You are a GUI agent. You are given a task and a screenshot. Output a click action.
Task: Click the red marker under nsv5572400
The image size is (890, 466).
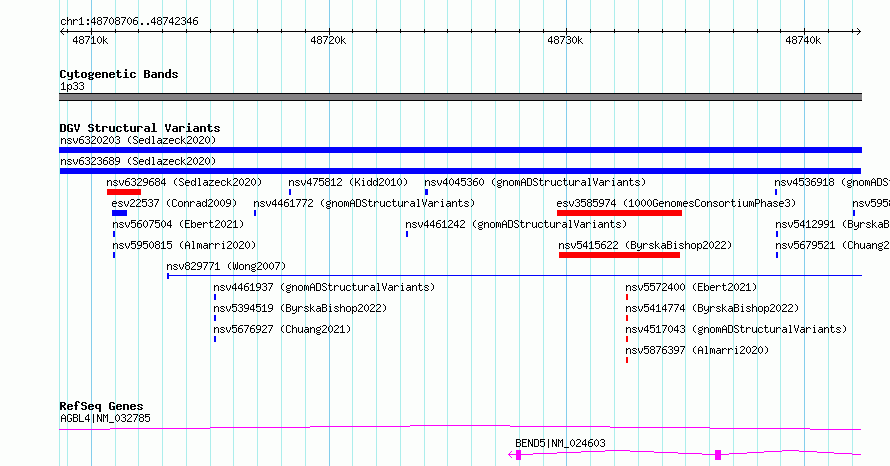coord(627,297)
